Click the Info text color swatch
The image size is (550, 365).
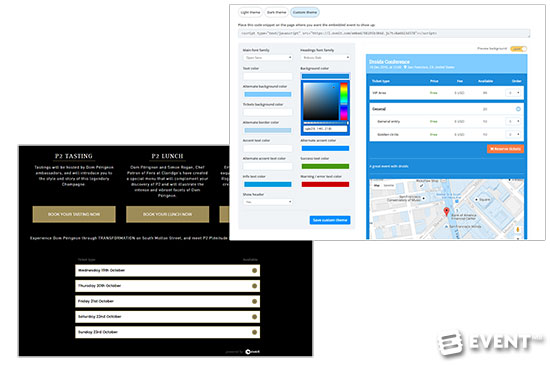(x=268, y=184)
